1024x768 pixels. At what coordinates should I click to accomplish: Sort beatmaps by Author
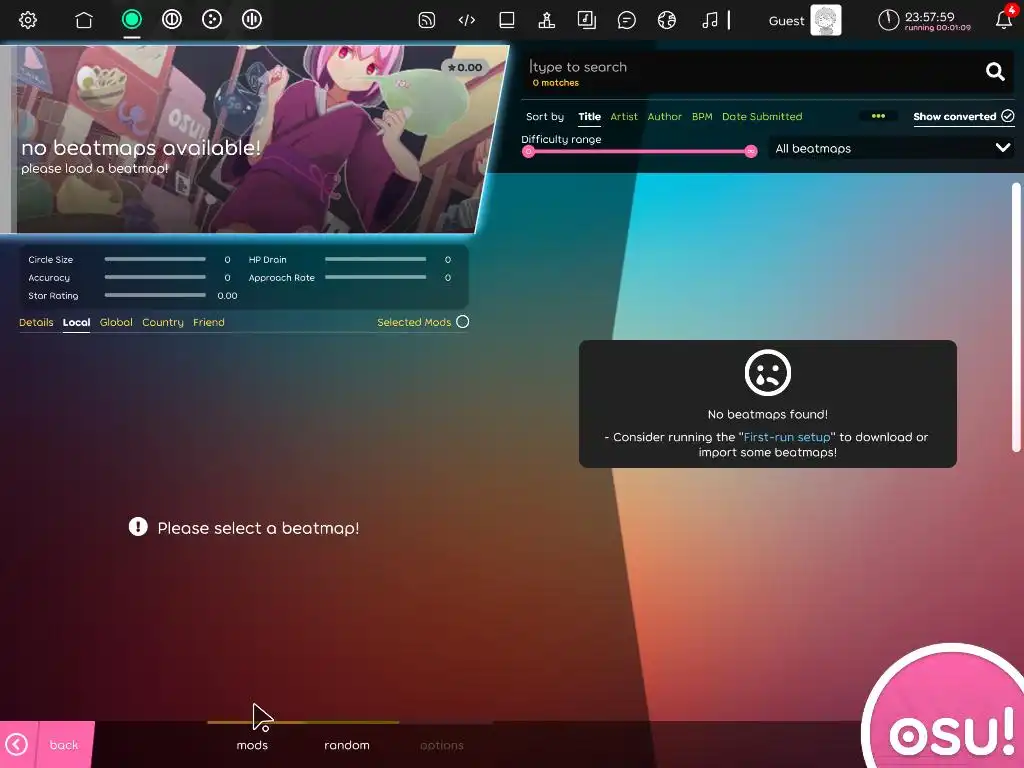pyautogui.click(x=664, y=116)
